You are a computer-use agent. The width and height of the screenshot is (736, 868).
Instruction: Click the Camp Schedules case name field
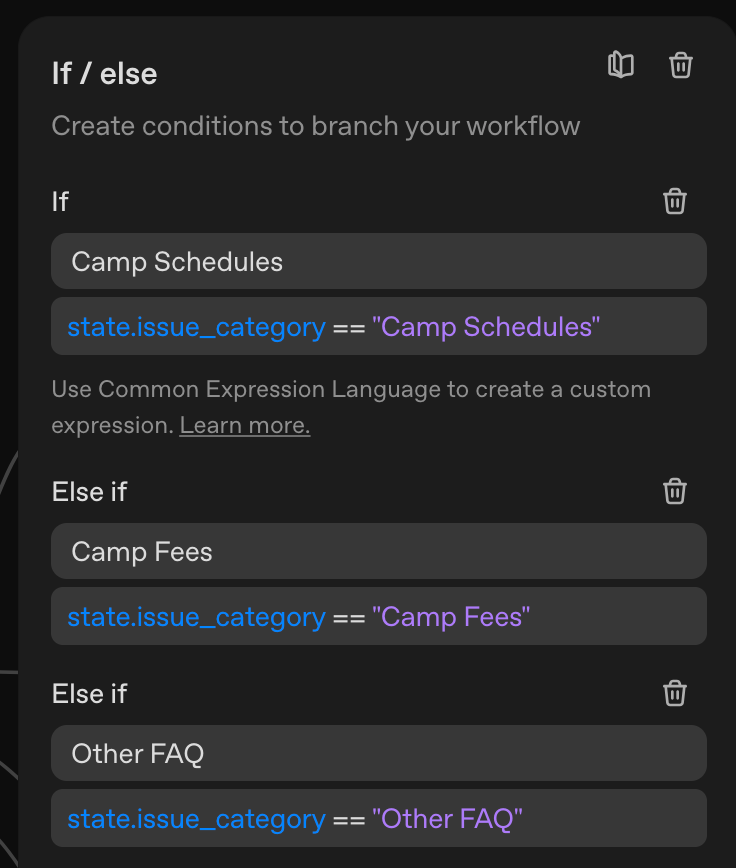click(x=378, y=262)
